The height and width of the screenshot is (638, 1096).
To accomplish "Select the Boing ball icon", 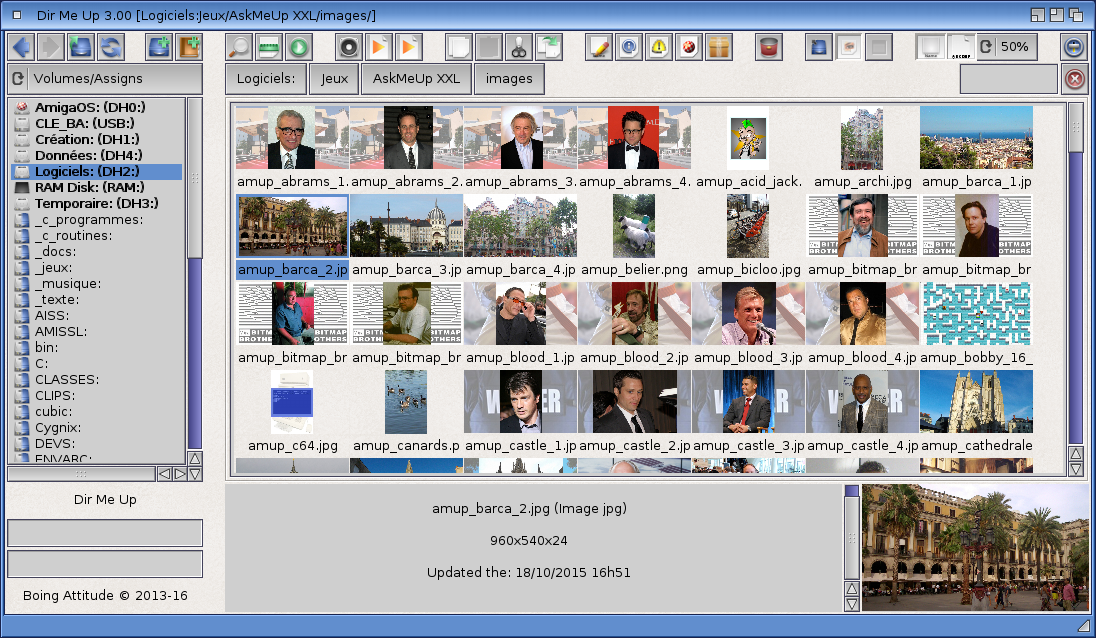I will (687, 46).
